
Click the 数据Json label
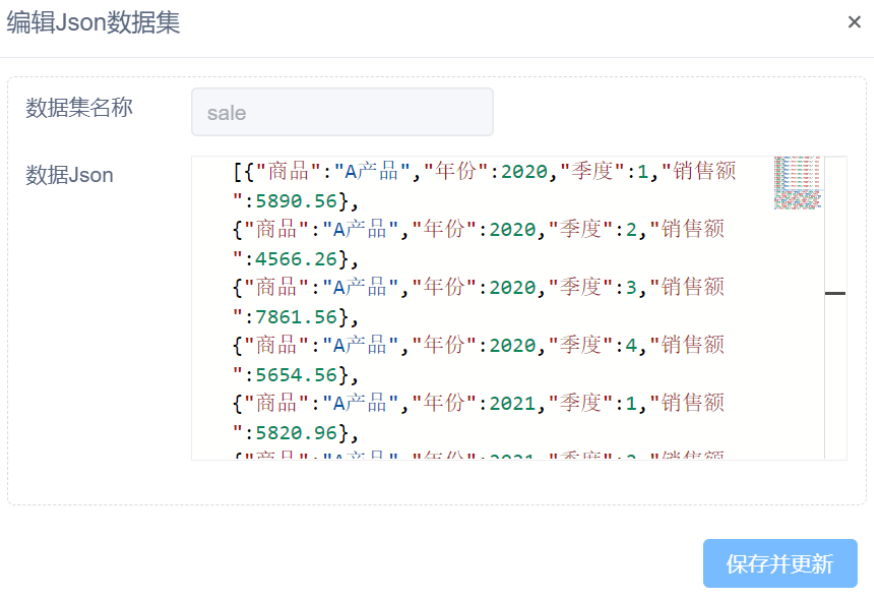coord(70,176)
